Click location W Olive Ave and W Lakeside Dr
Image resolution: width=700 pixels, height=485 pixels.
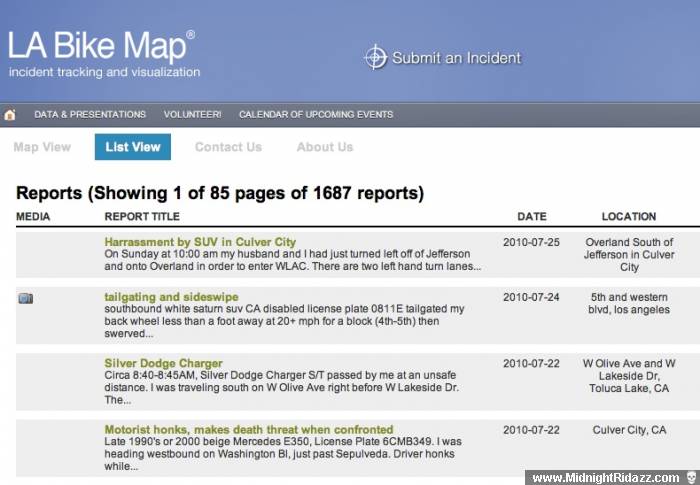coord(629,376)
